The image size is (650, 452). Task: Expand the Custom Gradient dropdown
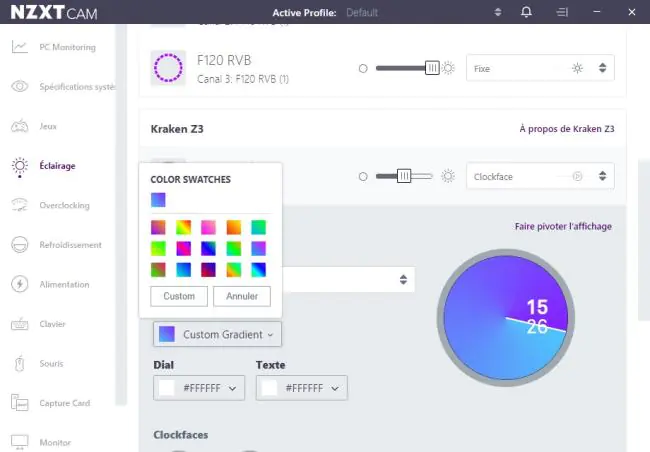point(217,334)
